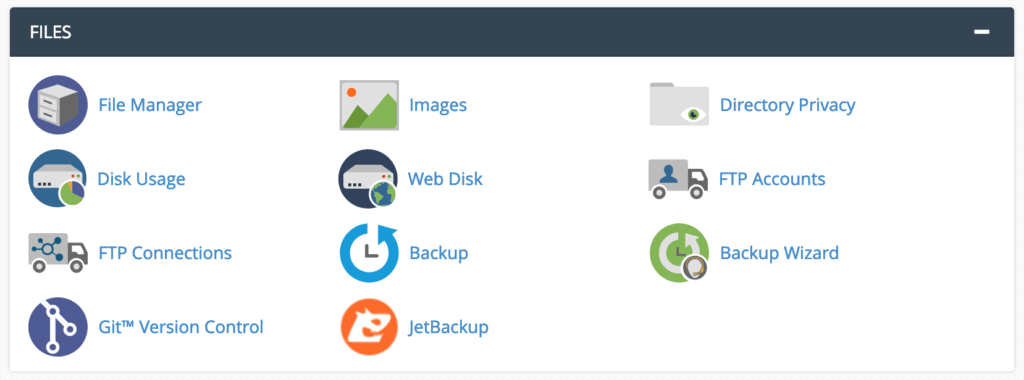Click the orange JetBackup icon
The image size is (1024, 380).
(x=369, y=326)
